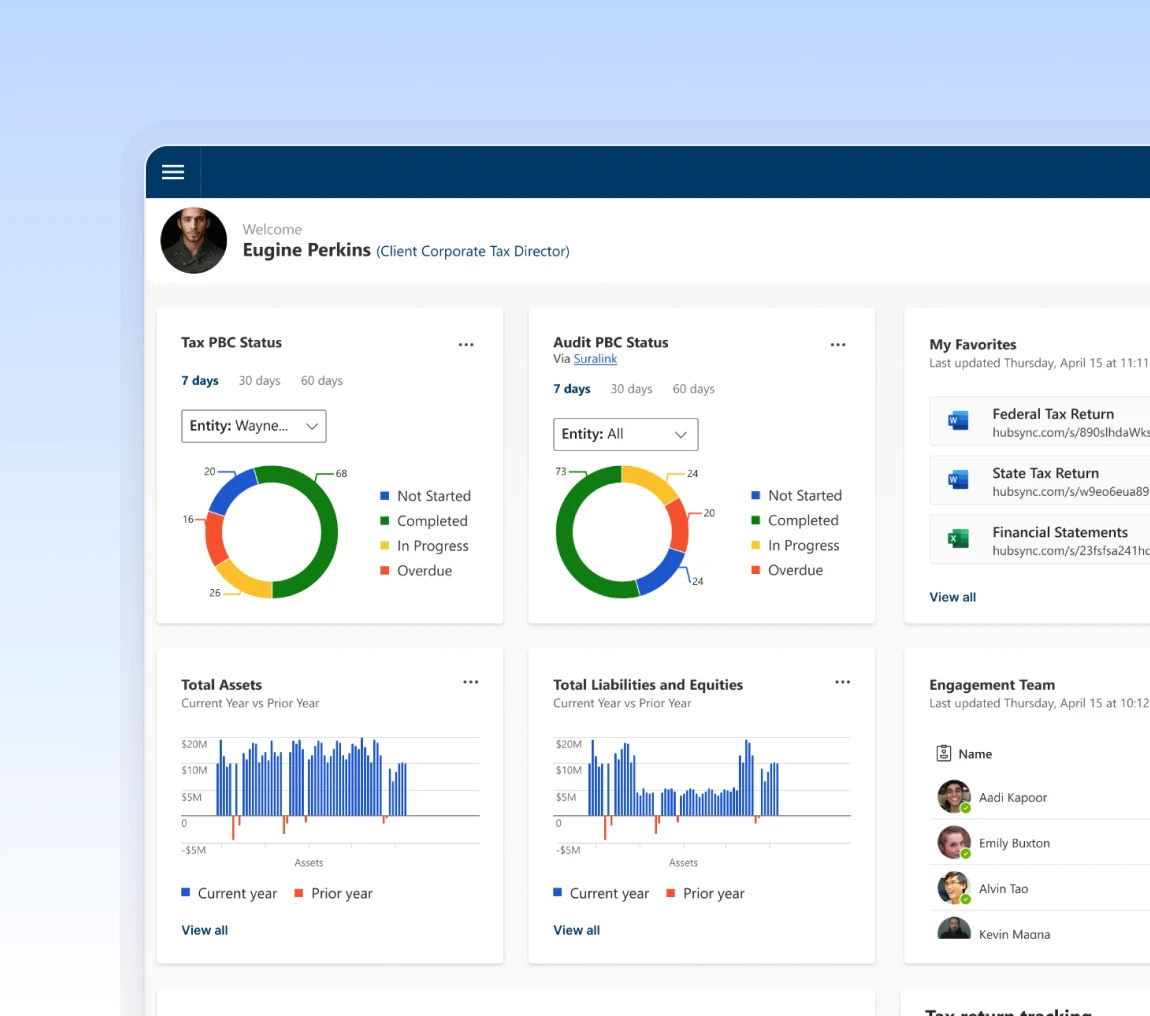Select Aadi Kapoor name in team list
Viewport: 1150px width, 1016px height.
pos(1013,797)
